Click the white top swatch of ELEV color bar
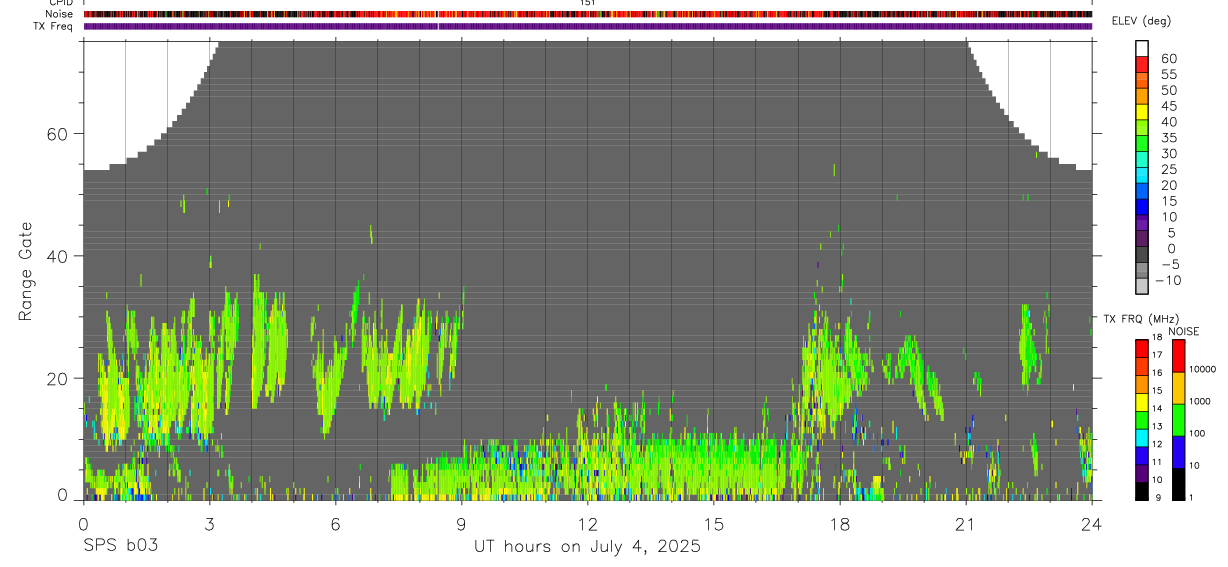Image resolution: width=1228 pixels, height=567 pixels. click(1142, 48)
